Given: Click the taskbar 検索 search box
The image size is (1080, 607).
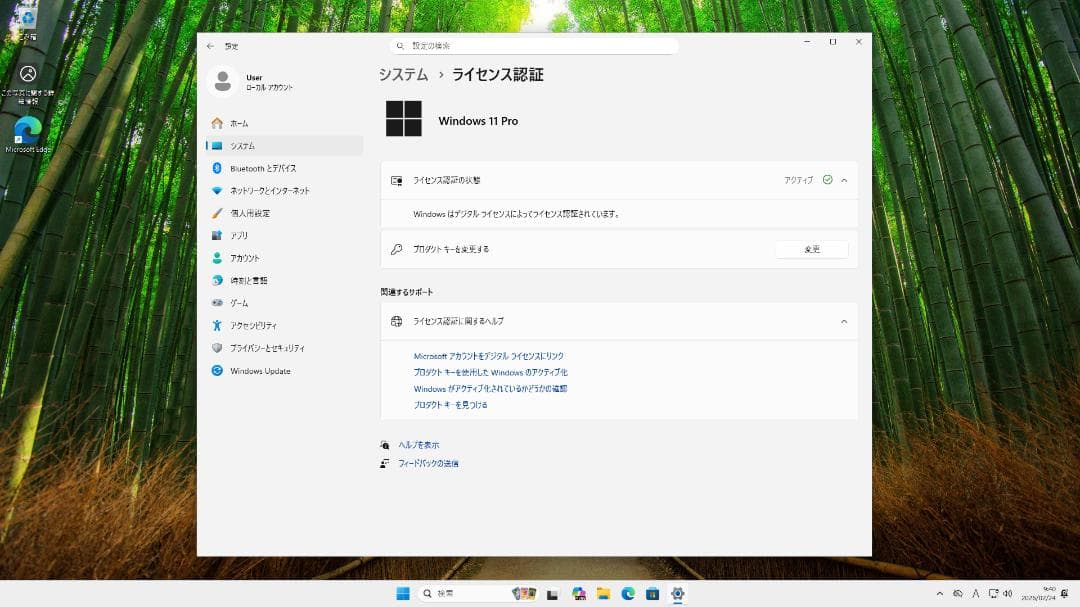Looking at the screenshot, I should point(477,593).
